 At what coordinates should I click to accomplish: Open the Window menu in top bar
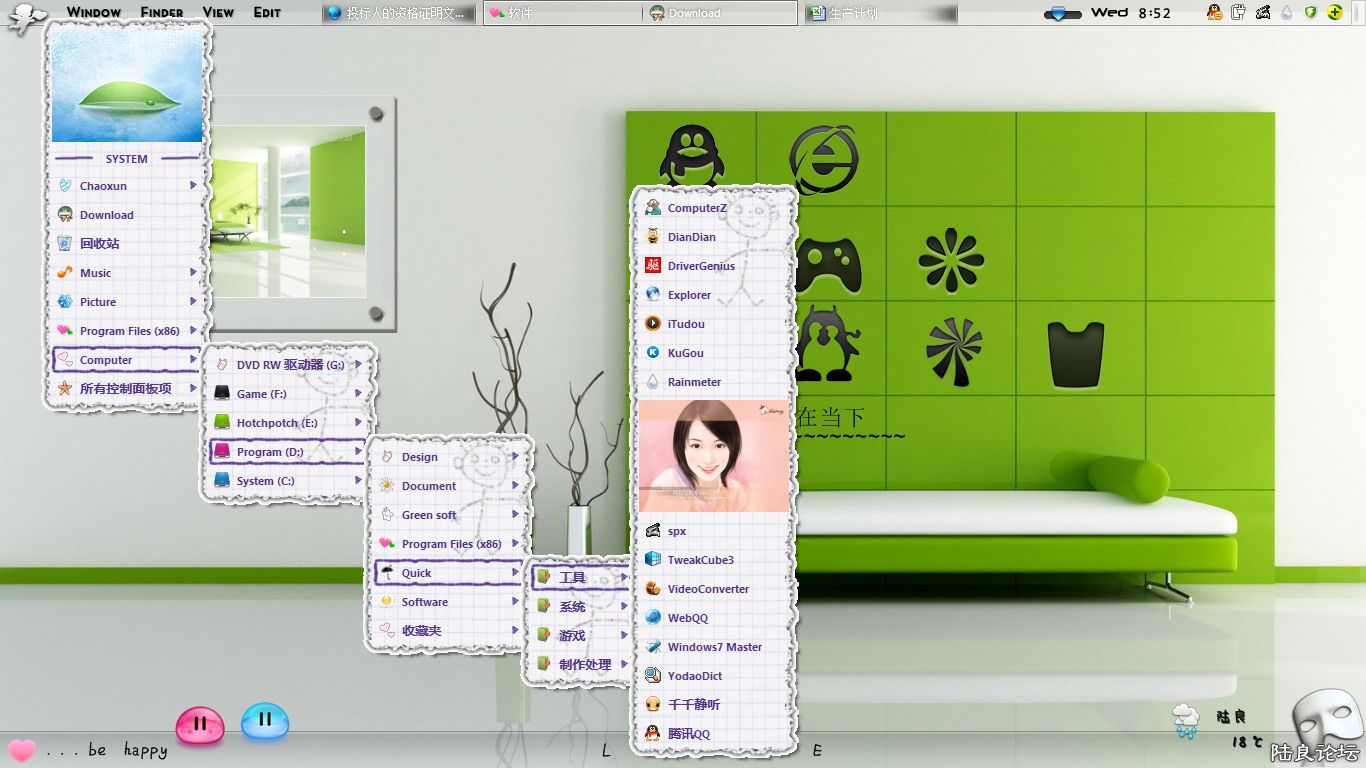click(94, 12)
